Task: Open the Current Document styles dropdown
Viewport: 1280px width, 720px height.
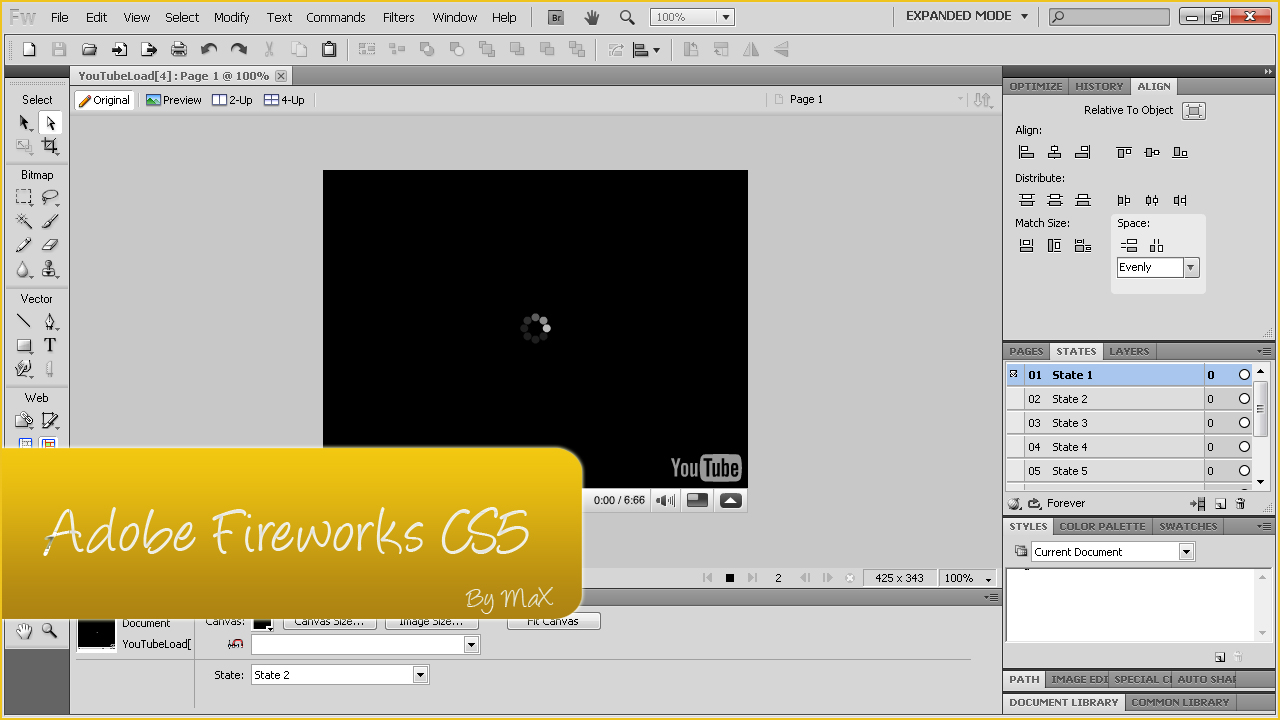Action: (1186, 552)
